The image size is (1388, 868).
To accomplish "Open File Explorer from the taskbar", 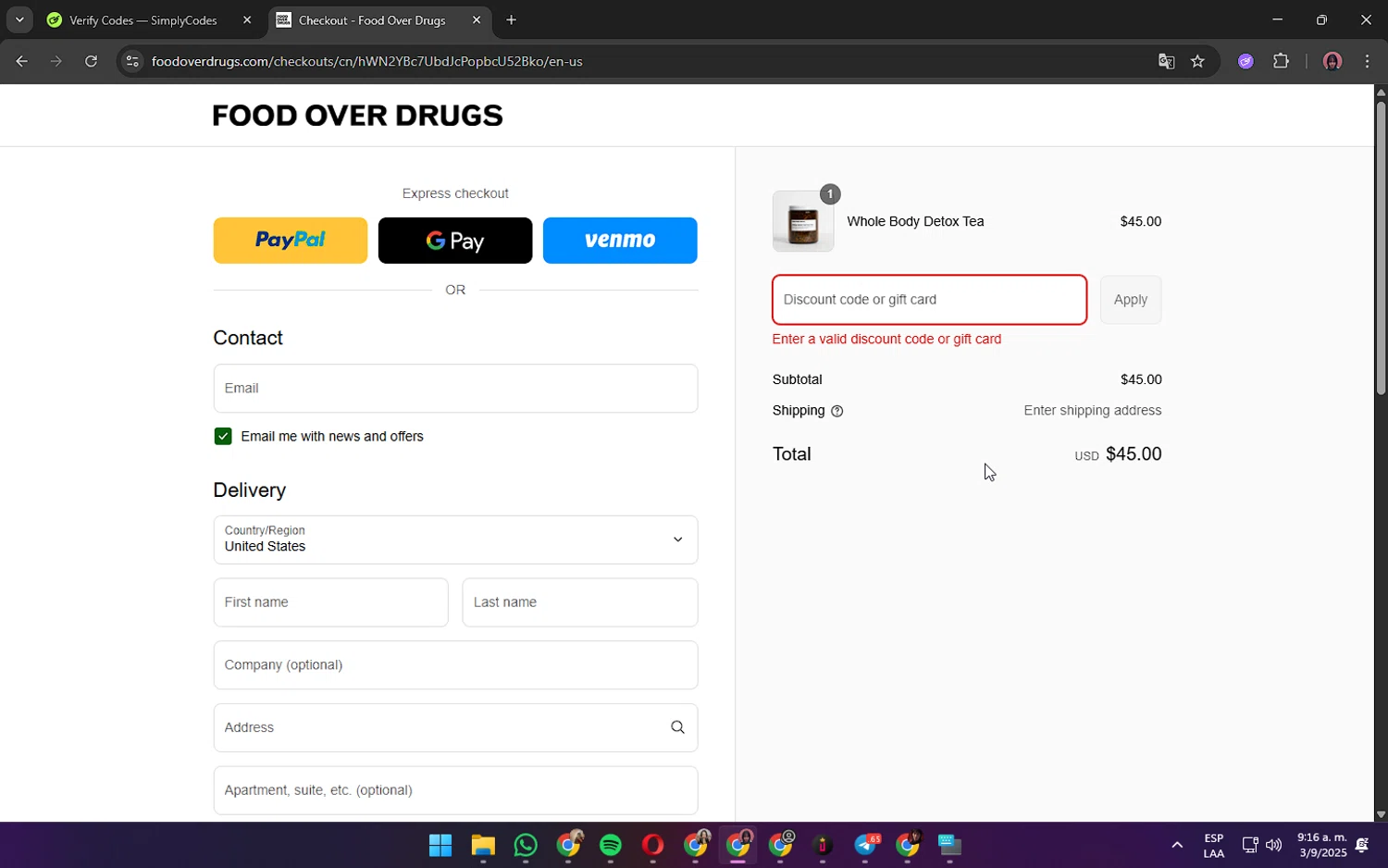I will [x=483, y=845].
